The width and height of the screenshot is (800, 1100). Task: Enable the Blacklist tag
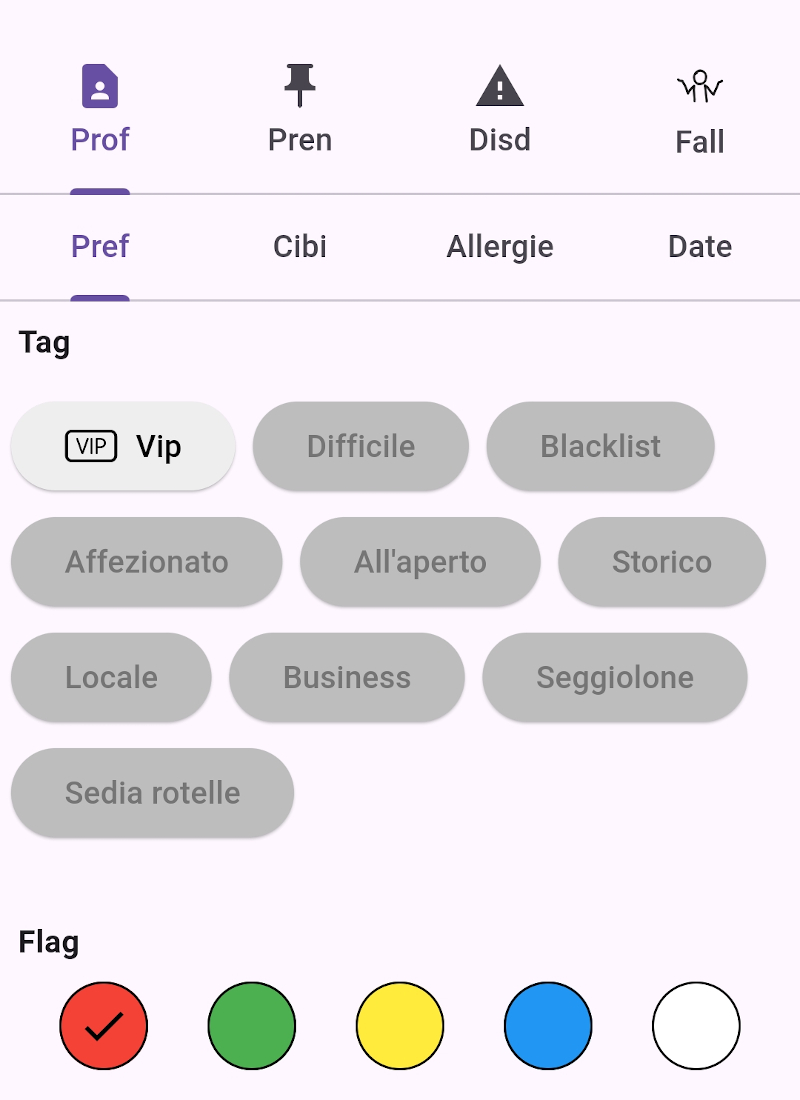click(x=601, y=446)
